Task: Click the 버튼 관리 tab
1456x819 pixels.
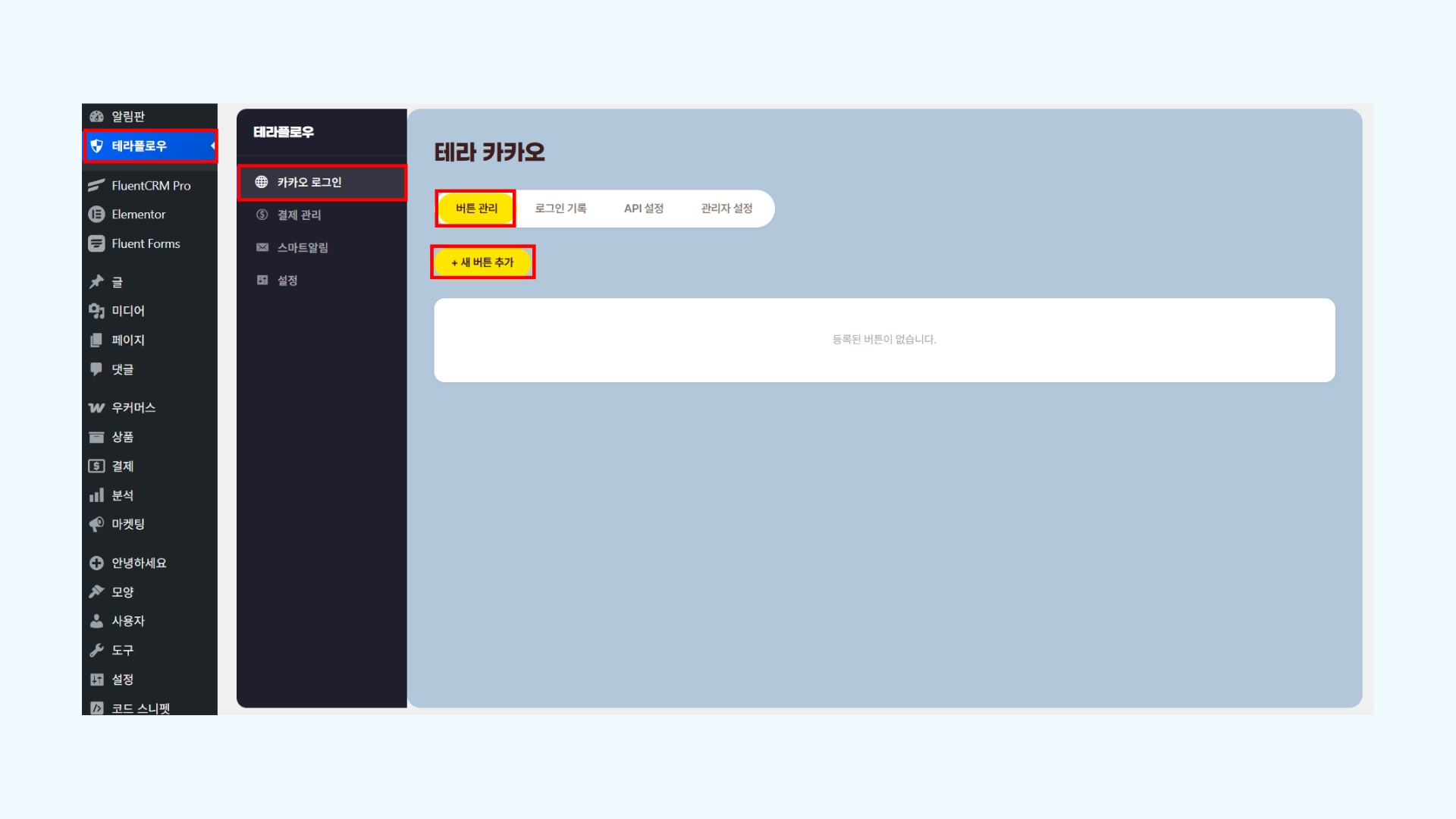Action: tap(476, 209)
